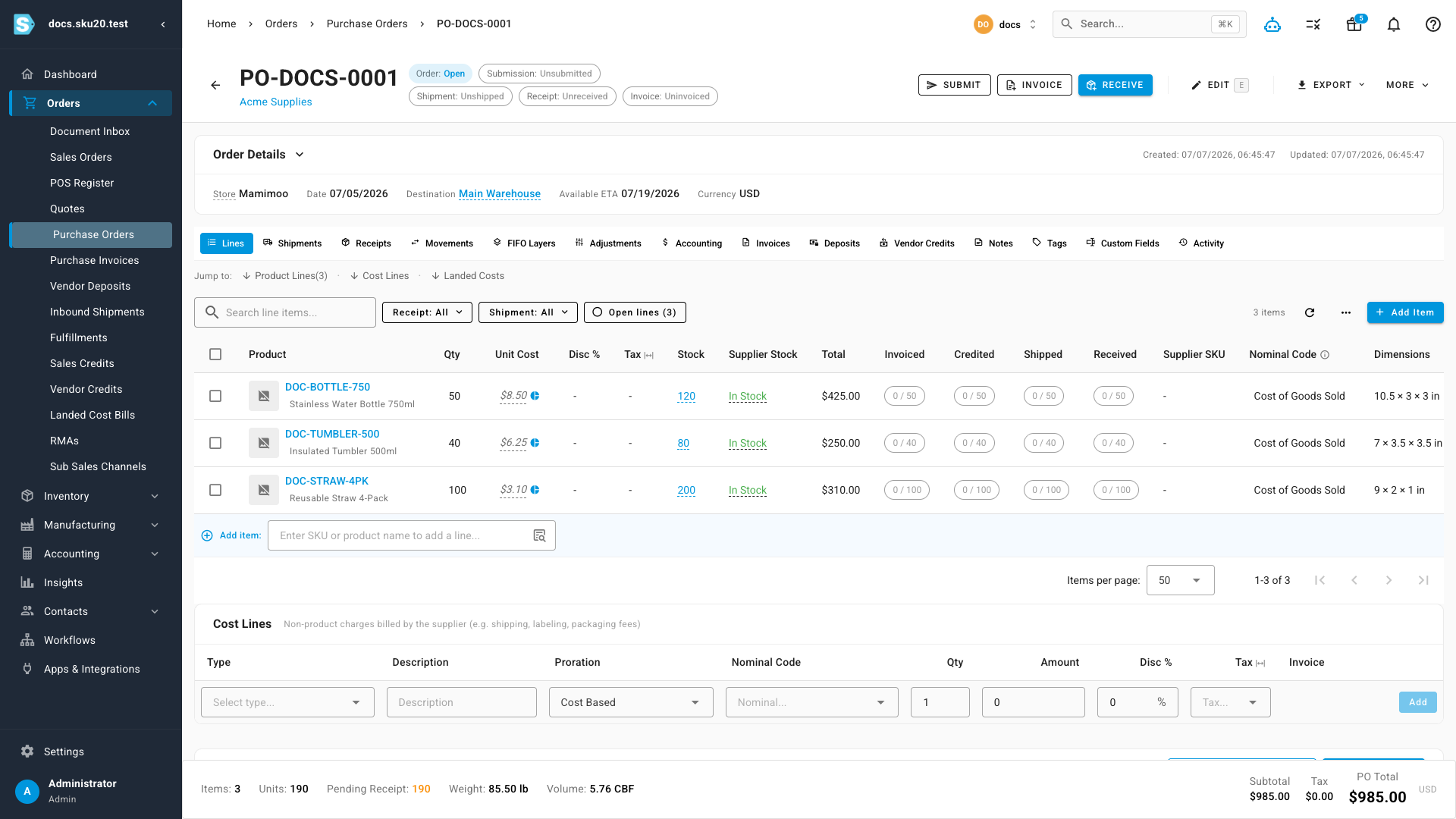Click the Invoice button
Viewport: 1456px width, 819px height.
pos(1034,85)
